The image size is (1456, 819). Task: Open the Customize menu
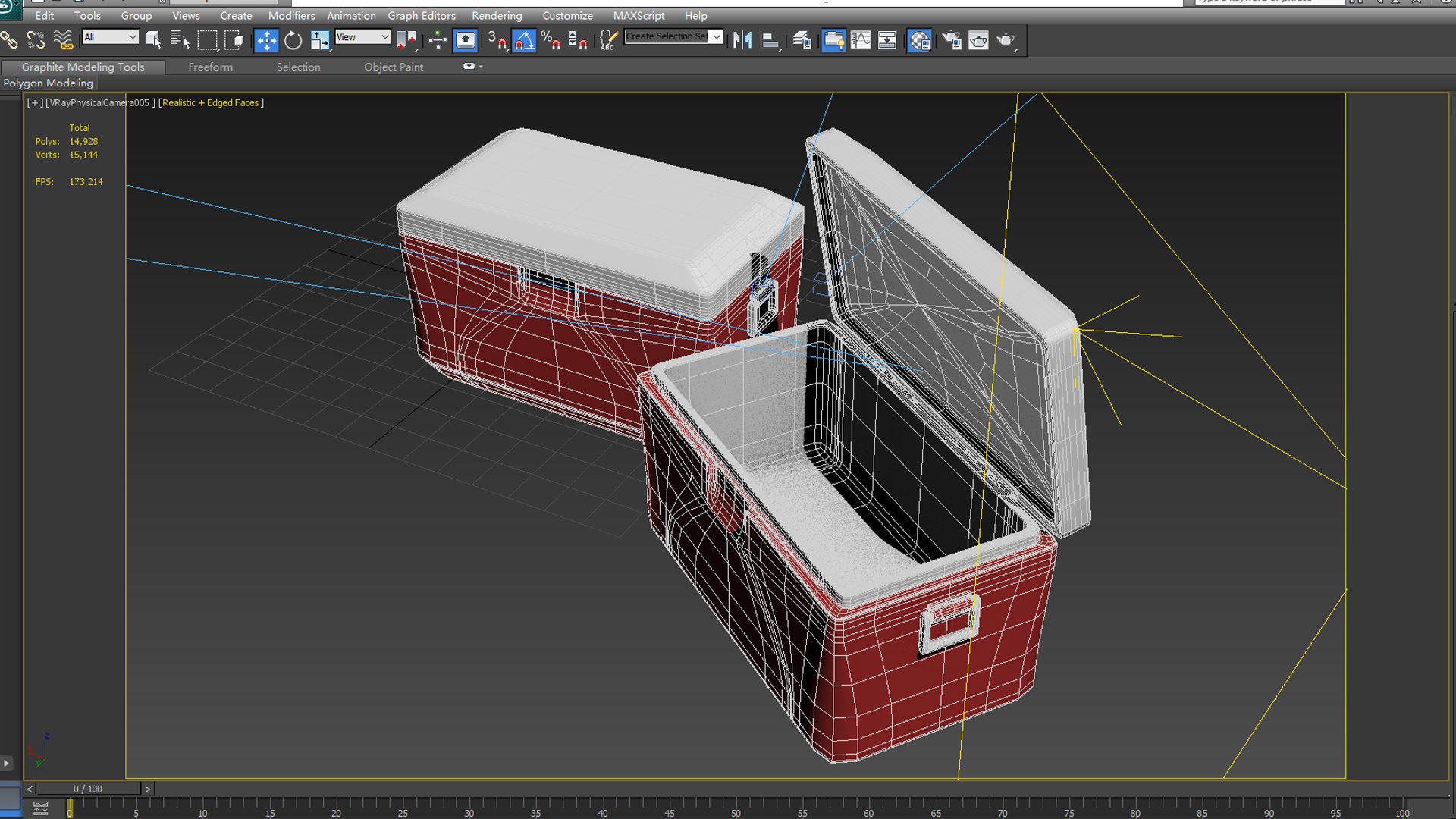point(567,15)
